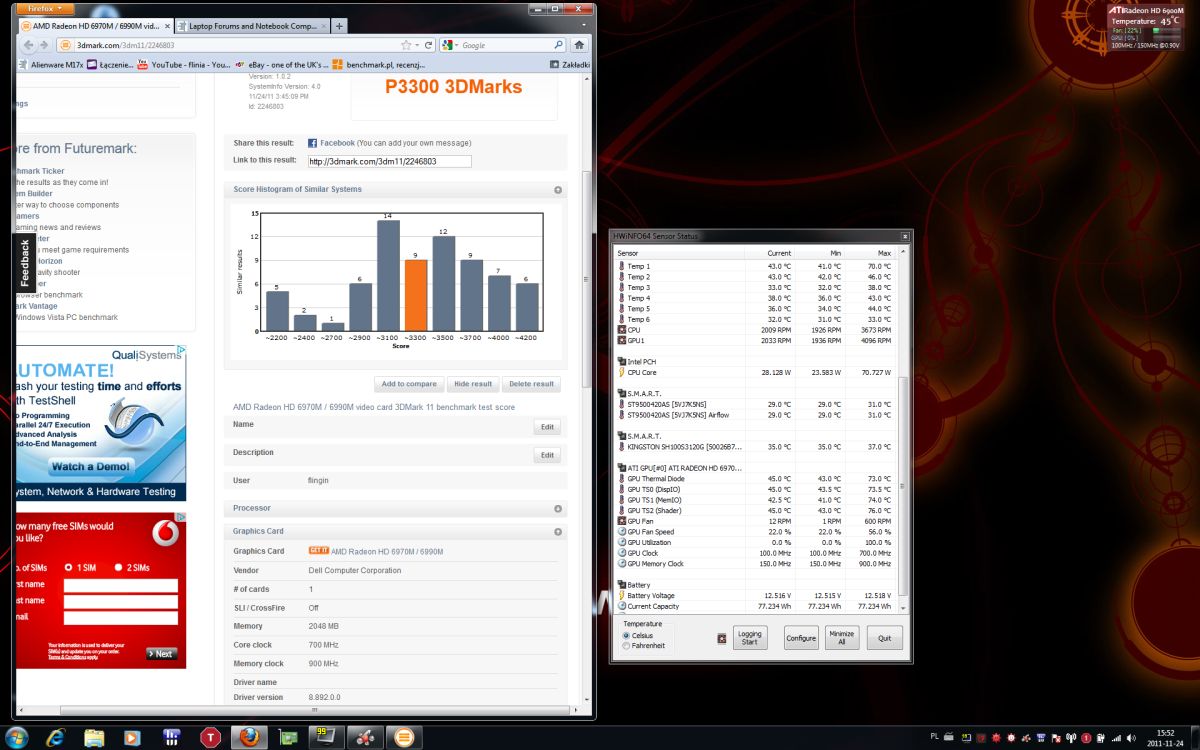The width and height of the screenshot is (1200, 750).
Task: Go back one page in Firefox
Action: [26, 45]
